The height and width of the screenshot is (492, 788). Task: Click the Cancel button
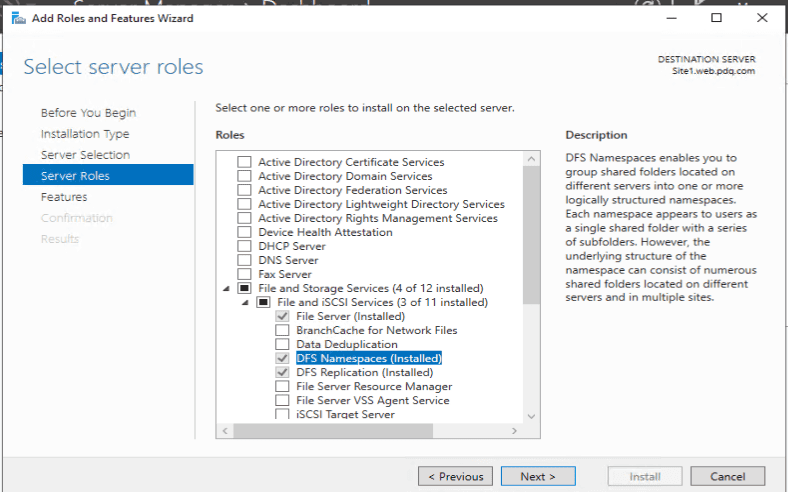[728, 476]
